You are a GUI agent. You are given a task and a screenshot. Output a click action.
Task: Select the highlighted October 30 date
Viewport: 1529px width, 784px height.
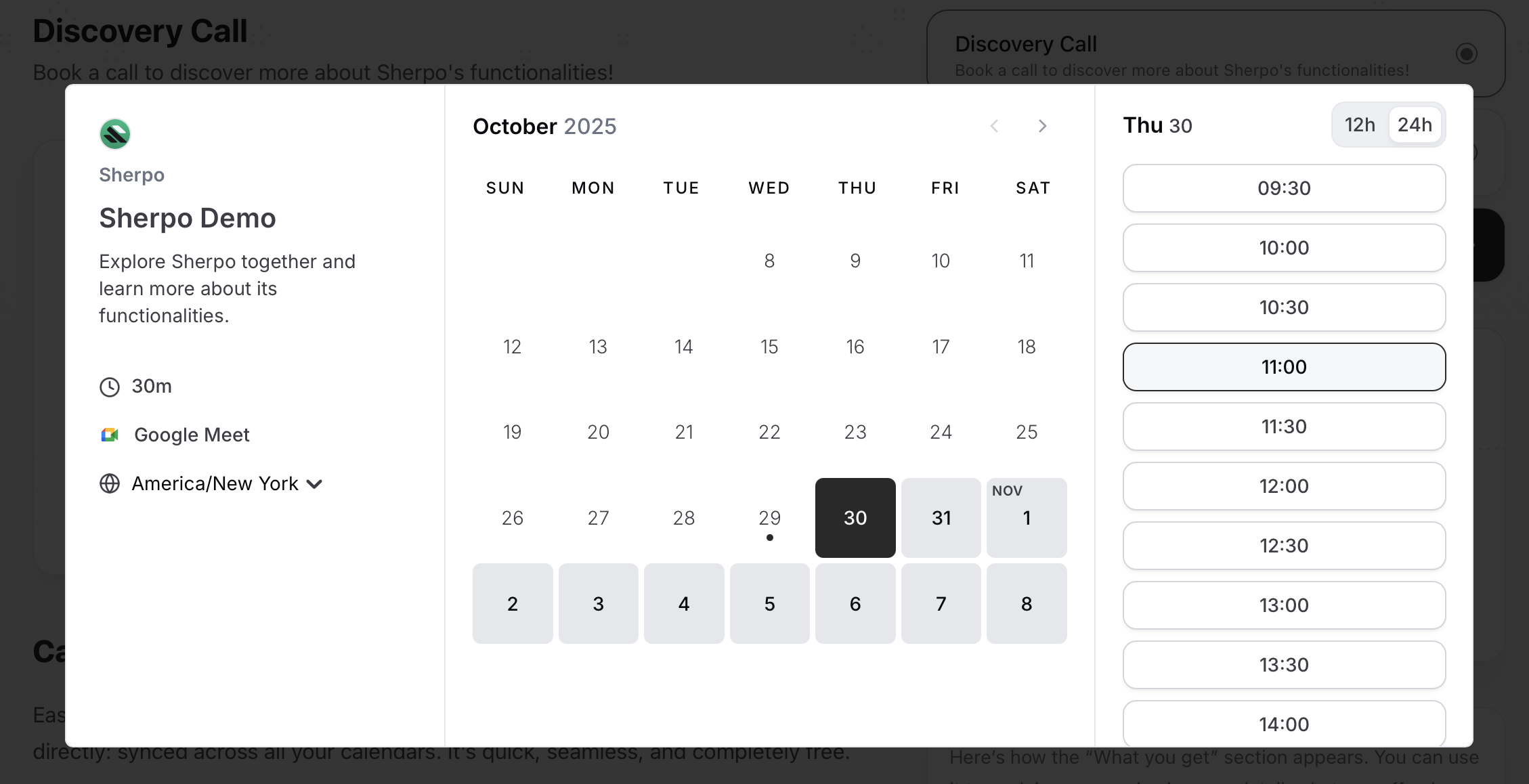[x=855, y=517]
